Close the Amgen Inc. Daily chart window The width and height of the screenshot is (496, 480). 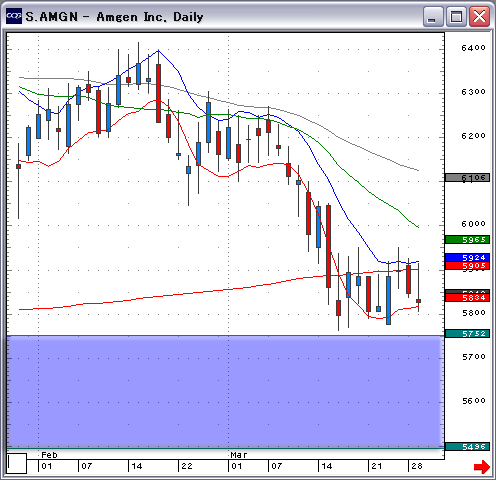click(479, 16)
